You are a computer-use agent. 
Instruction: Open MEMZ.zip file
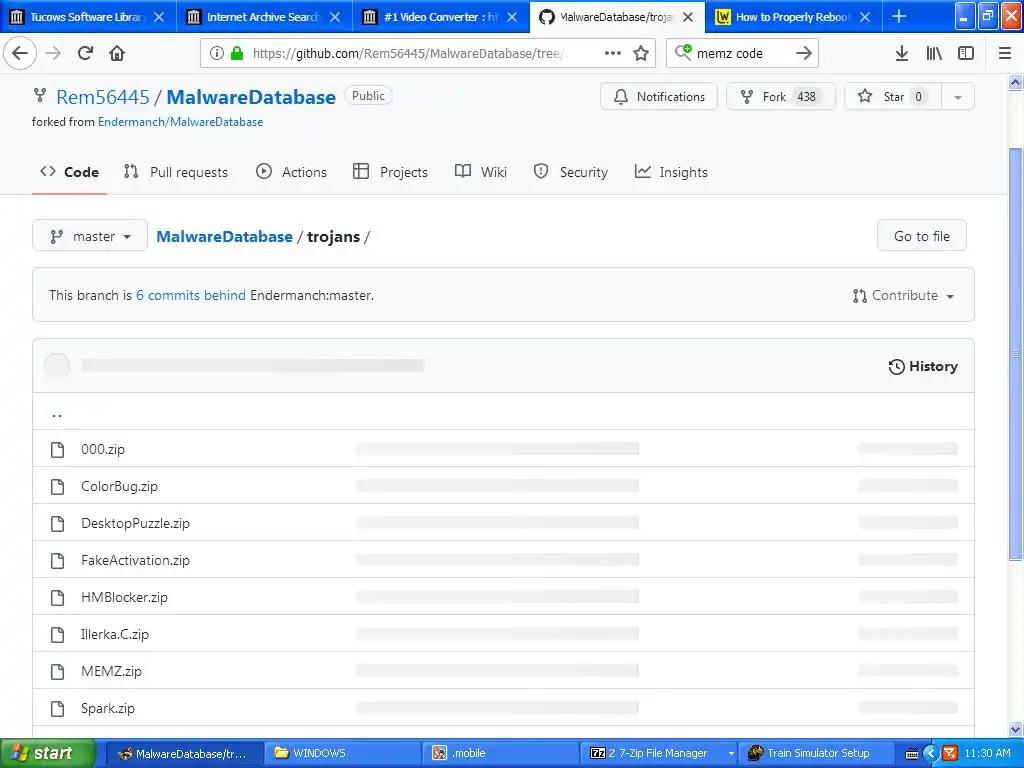coord(111,671)
